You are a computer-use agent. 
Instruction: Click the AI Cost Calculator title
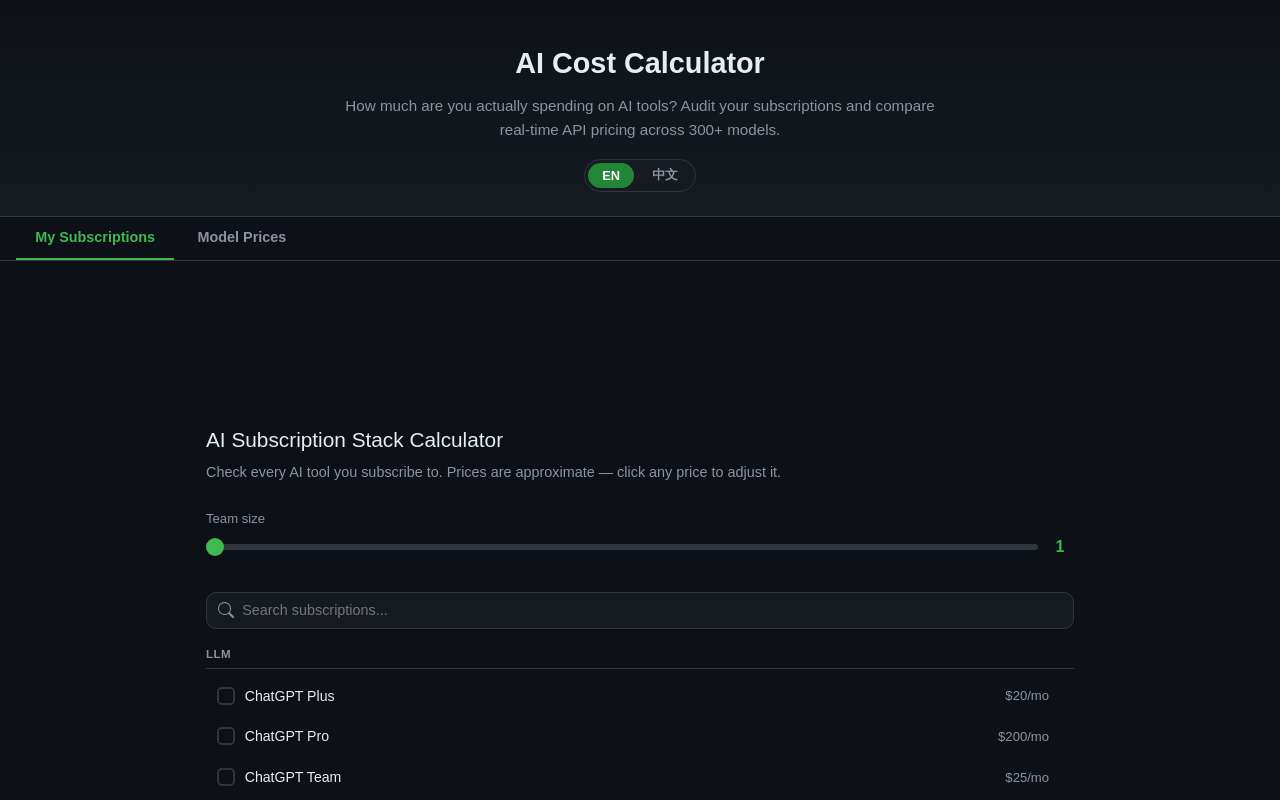click(x=640, y=63)
